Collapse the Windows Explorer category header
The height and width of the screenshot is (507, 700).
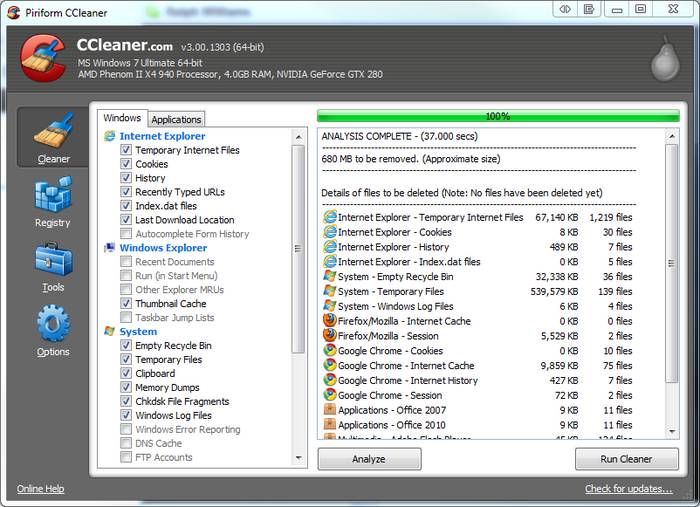(x=163, y=248)
